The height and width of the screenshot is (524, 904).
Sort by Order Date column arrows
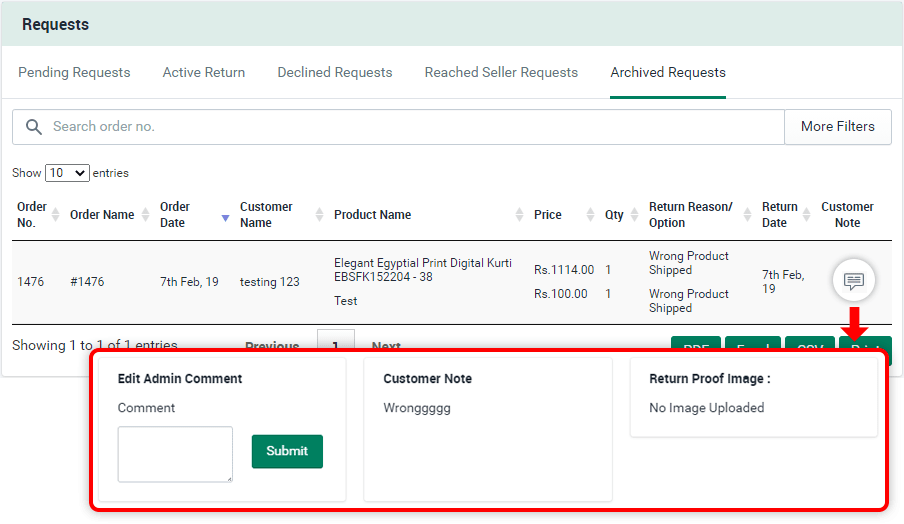[x=225, y=215]
